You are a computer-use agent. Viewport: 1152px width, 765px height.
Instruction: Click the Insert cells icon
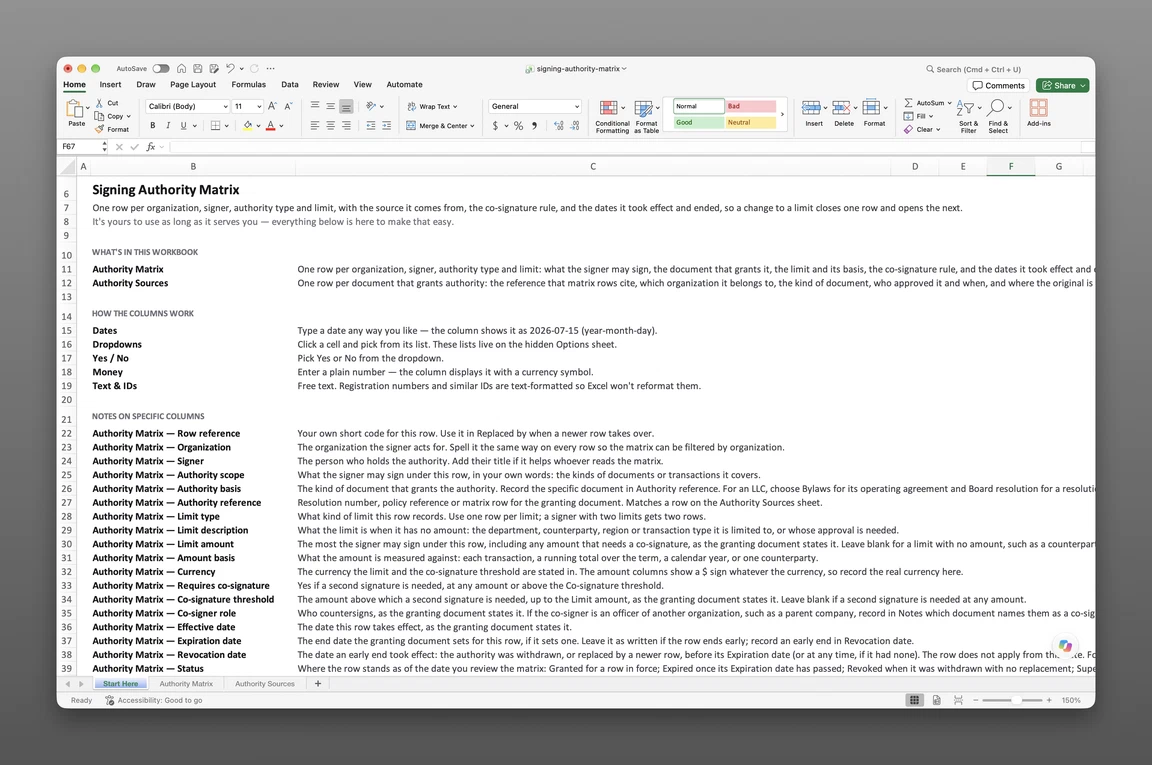coord(810,108)
